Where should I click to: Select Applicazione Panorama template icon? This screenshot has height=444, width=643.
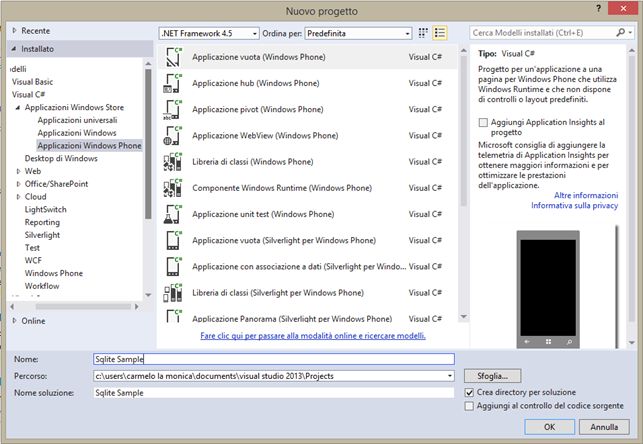(x=173, y=316)
